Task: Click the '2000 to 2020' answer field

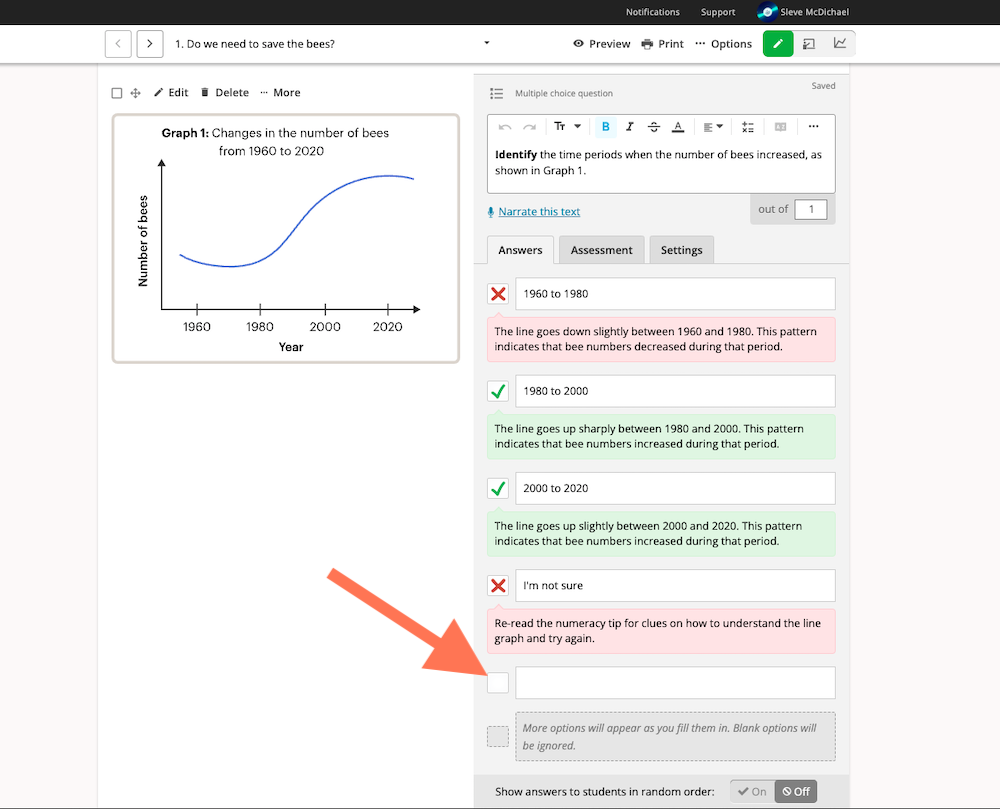Action: click(x=675, y=488)
